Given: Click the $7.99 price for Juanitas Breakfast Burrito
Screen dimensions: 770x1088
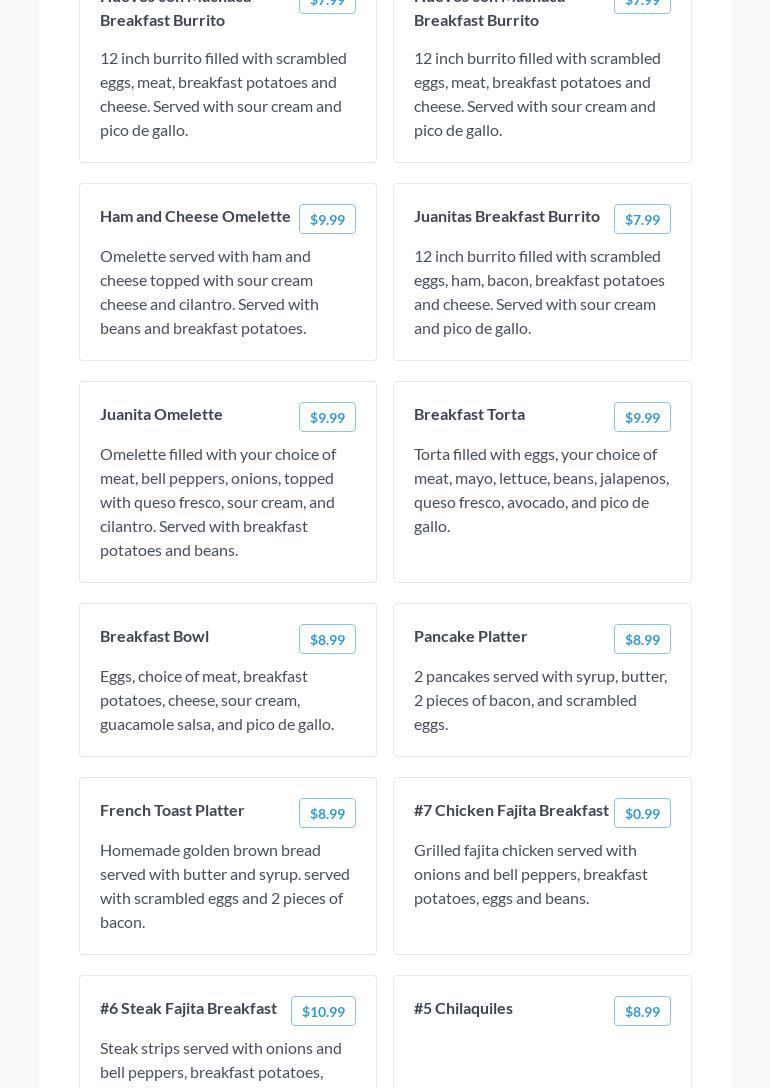Looking at the screenshot, I should coord(642,219).
